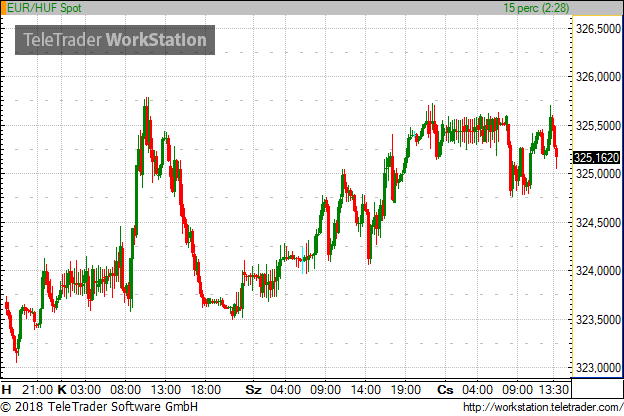Viewport: 624px width, 416px height.
Task: Click the 2018 TeleTrader Software GmbH copyright text
Action: click(x=99, y=407)
